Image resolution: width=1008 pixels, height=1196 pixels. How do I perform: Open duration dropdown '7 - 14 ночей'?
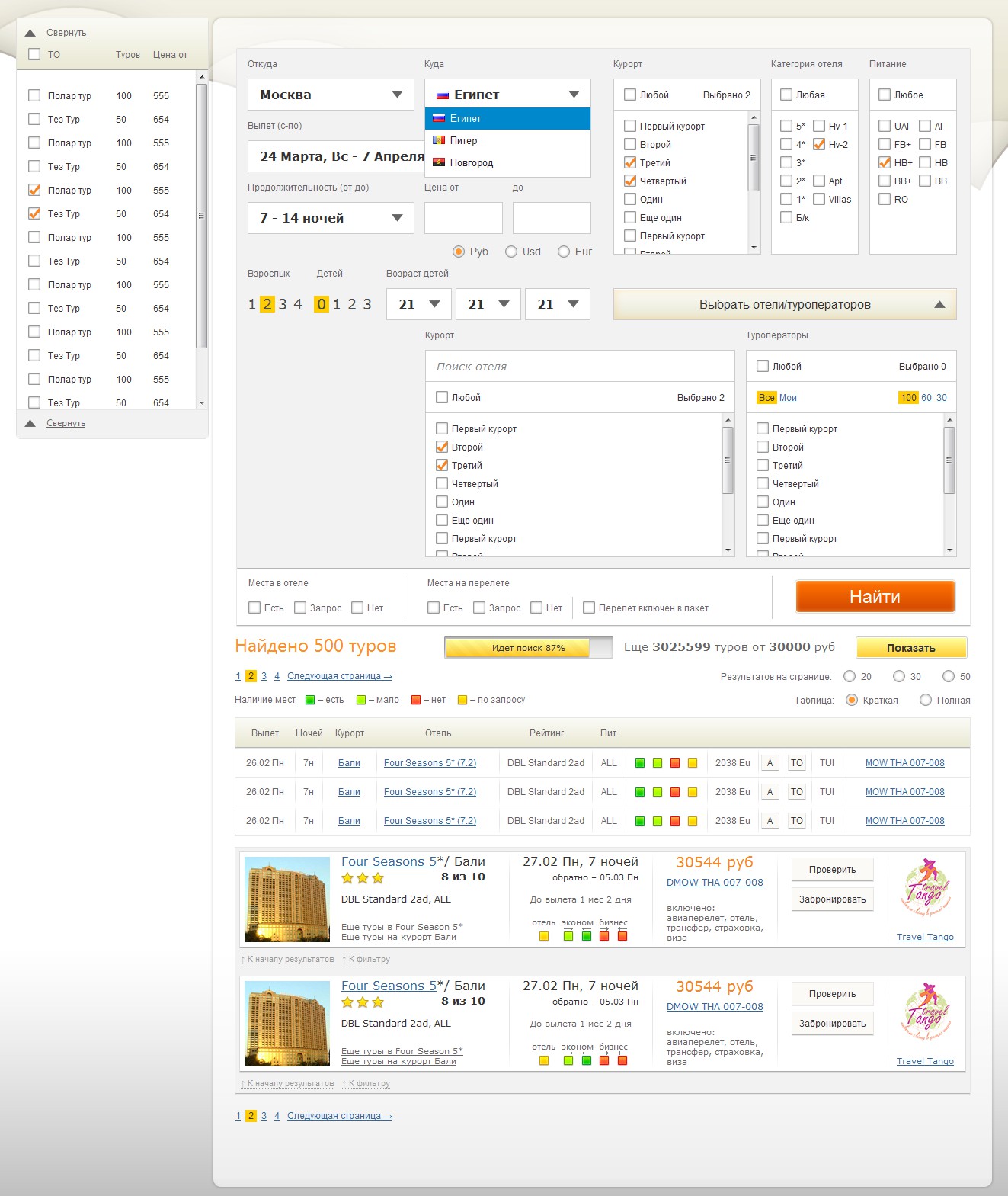tap(331, 218)
